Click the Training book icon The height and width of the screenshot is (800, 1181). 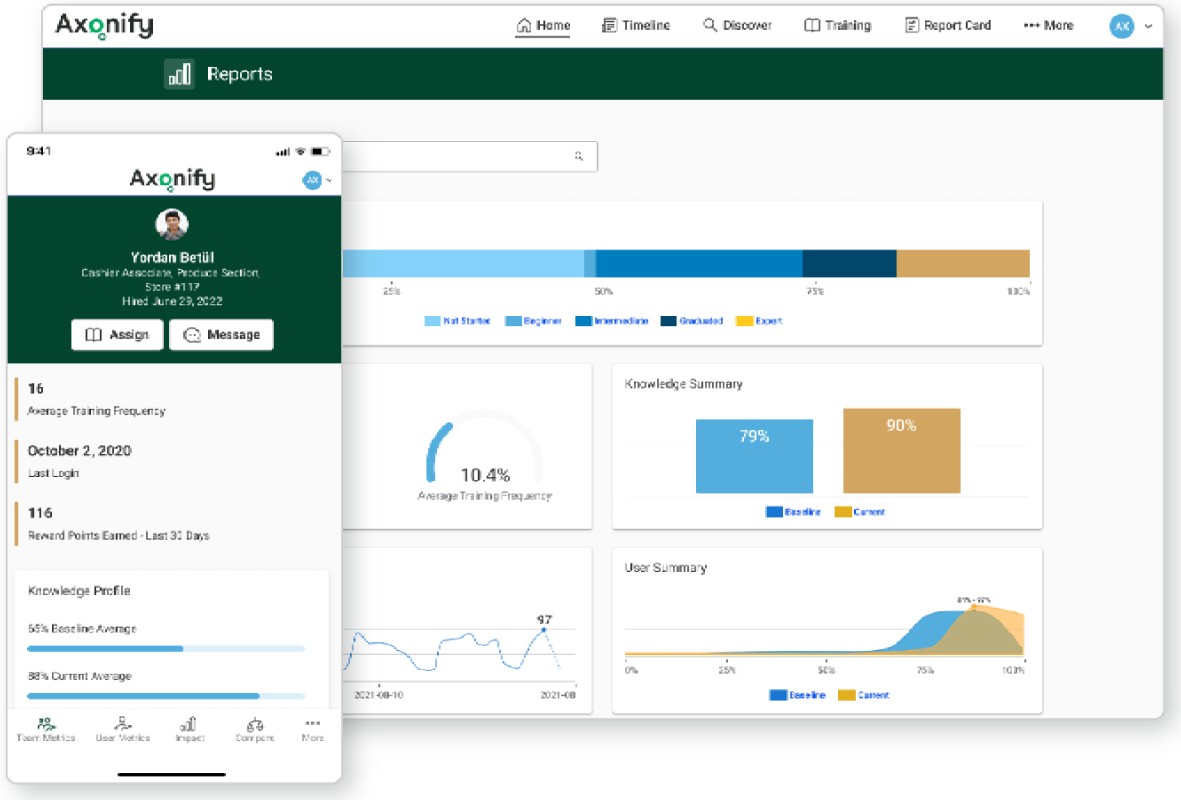tap(812, 26)
